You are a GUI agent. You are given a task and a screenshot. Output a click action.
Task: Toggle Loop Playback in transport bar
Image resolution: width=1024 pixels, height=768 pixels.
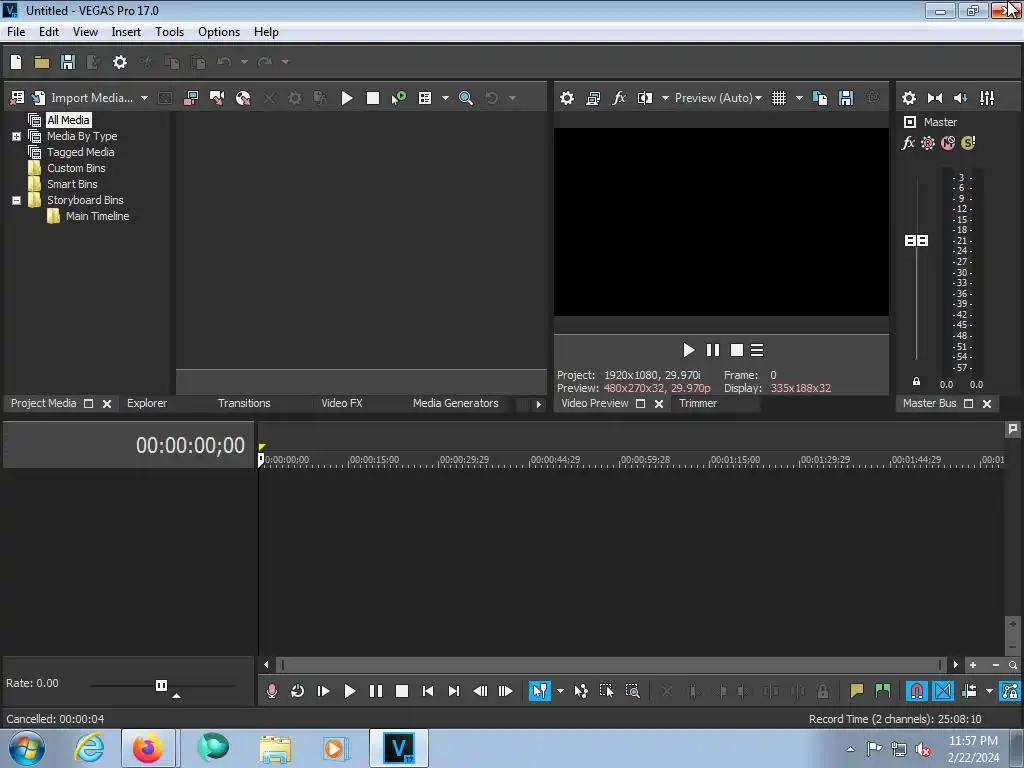tap(297, 691)
